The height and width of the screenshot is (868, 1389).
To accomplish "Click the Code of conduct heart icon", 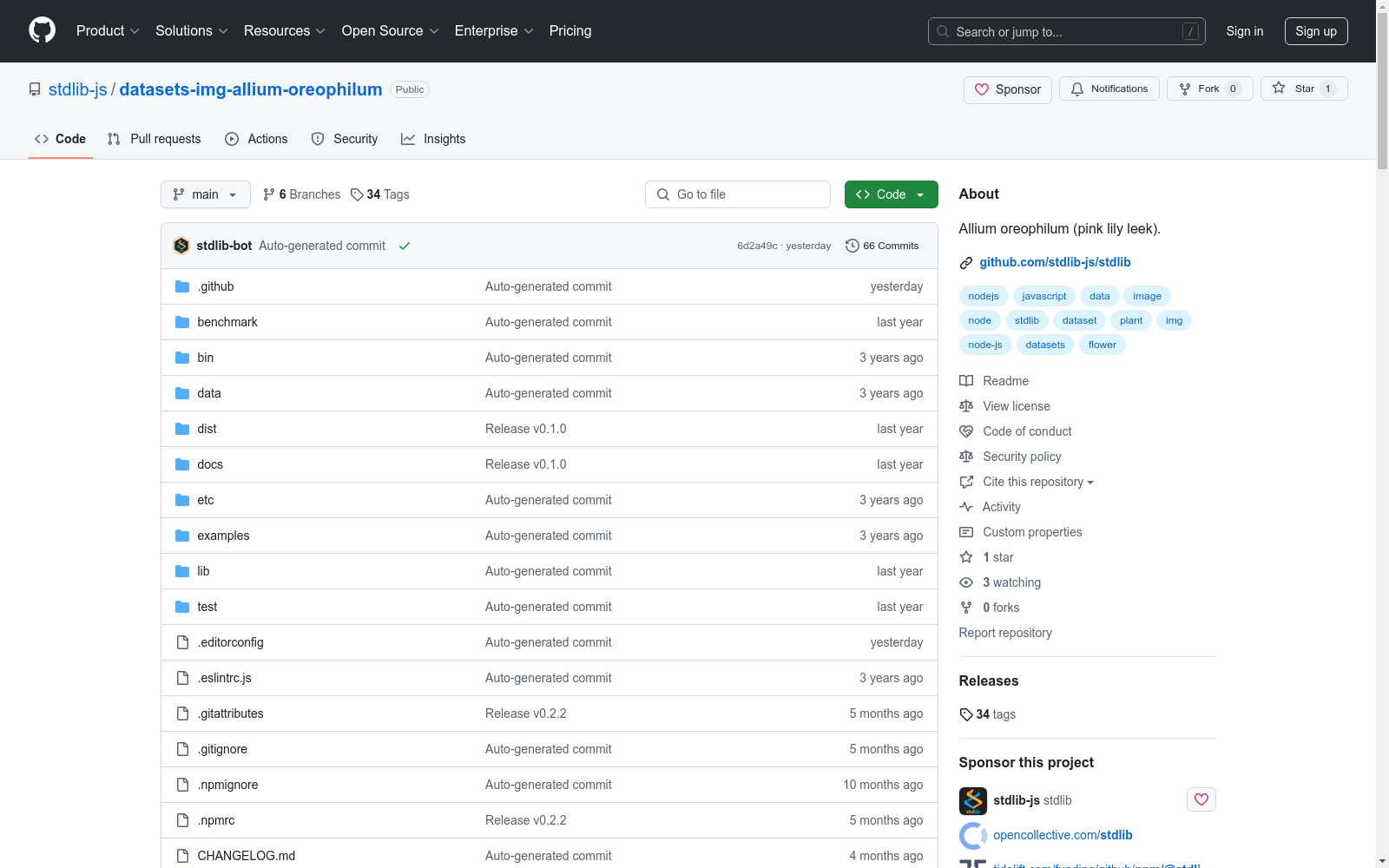I will point(966,431).
